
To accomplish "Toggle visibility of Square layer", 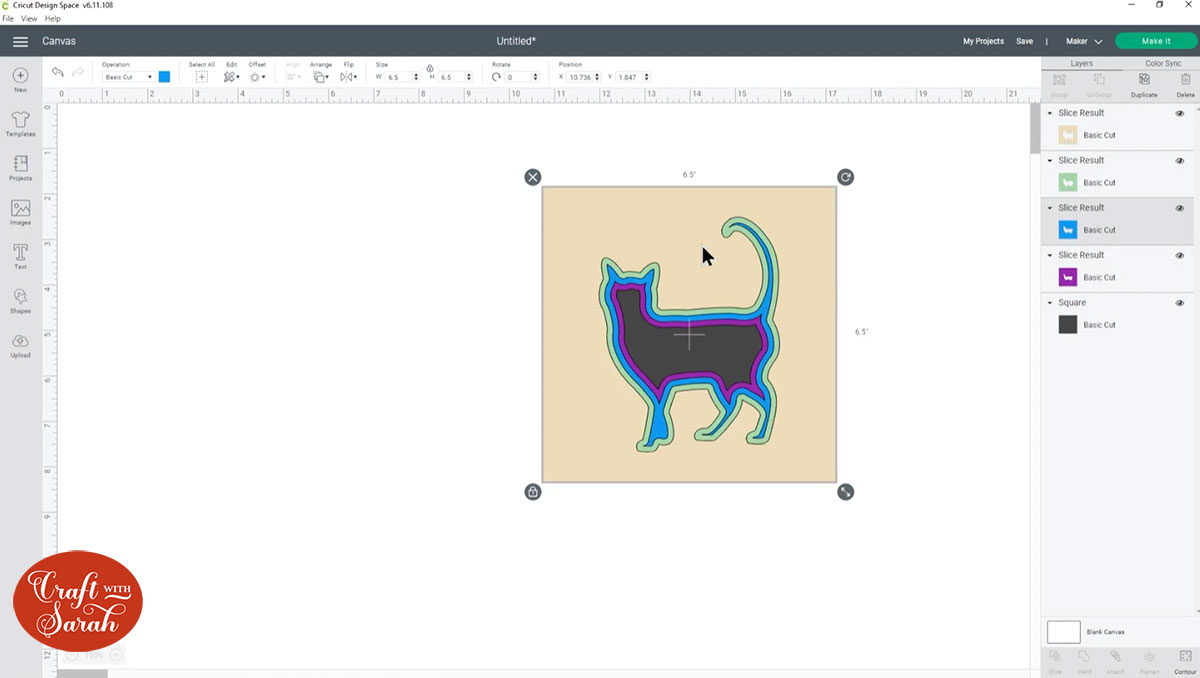I will tap(1180, 303).
